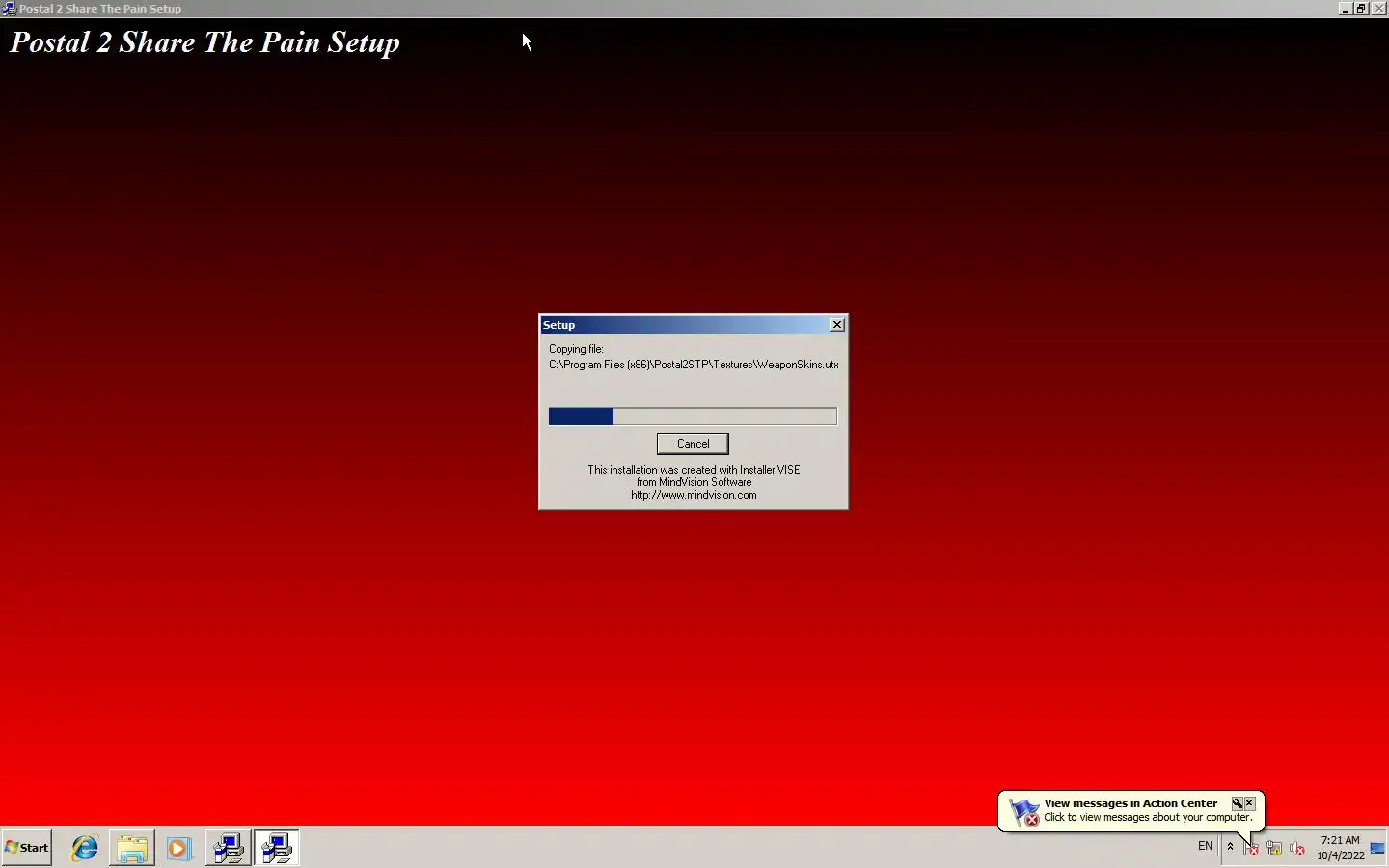Show hidden tray icons arrow

pos(1230,847)
